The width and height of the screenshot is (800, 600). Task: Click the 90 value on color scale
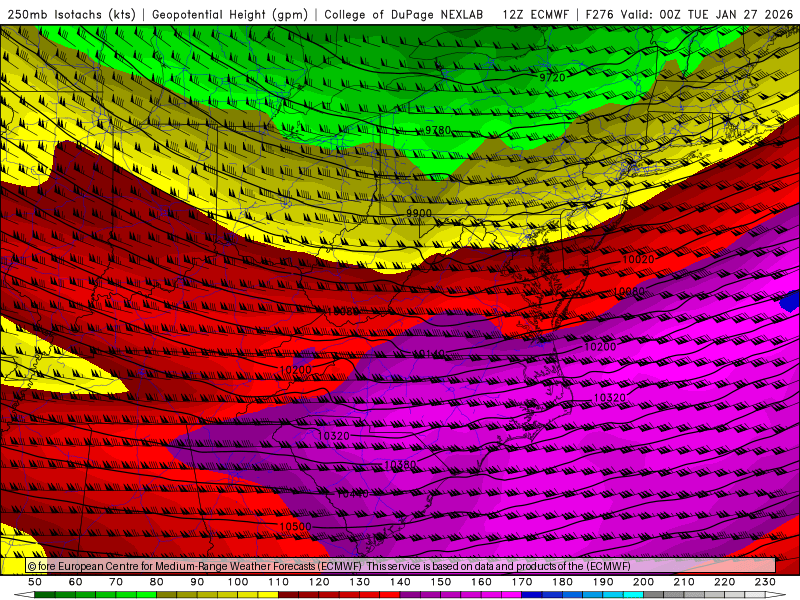(197, 582)
